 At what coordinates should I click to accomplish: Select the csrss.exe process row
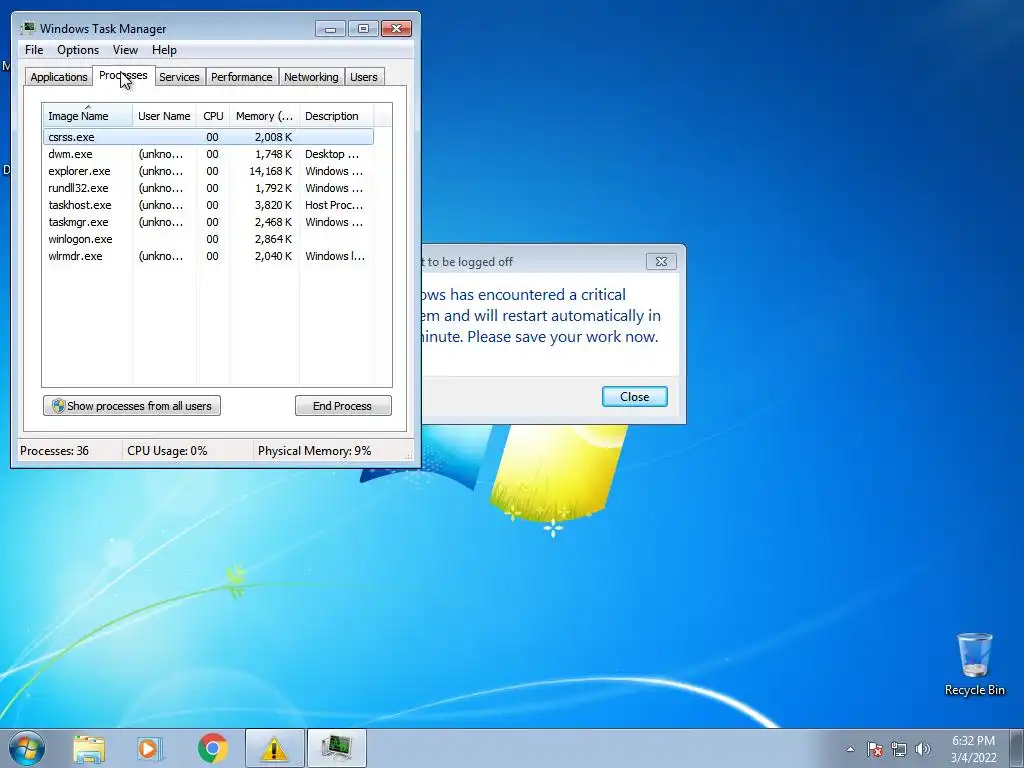[x=208, y=137]
